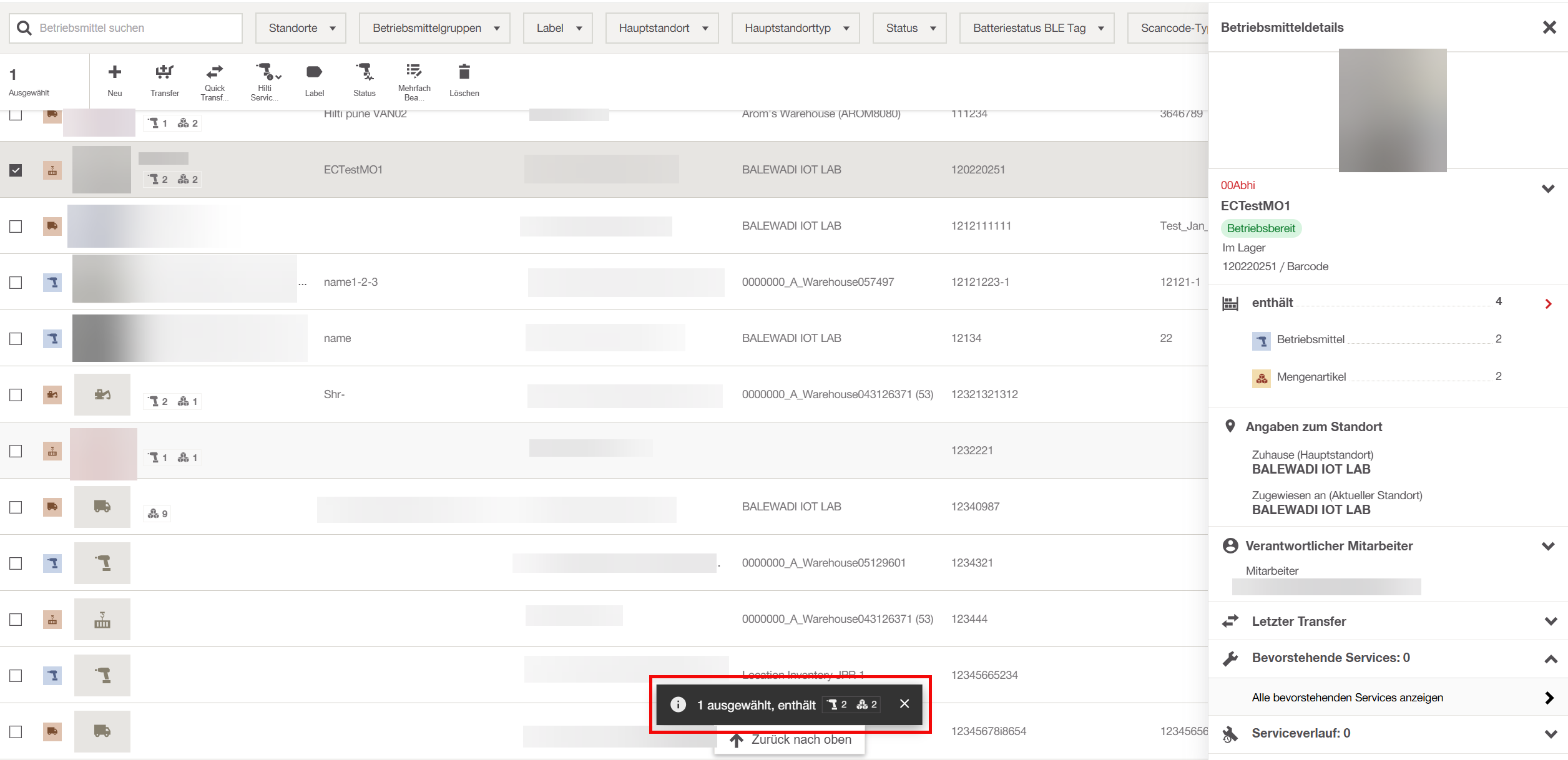Click the Status toolbar icon
Screen dimensions: 1568x760
click(x=364, y=72)
